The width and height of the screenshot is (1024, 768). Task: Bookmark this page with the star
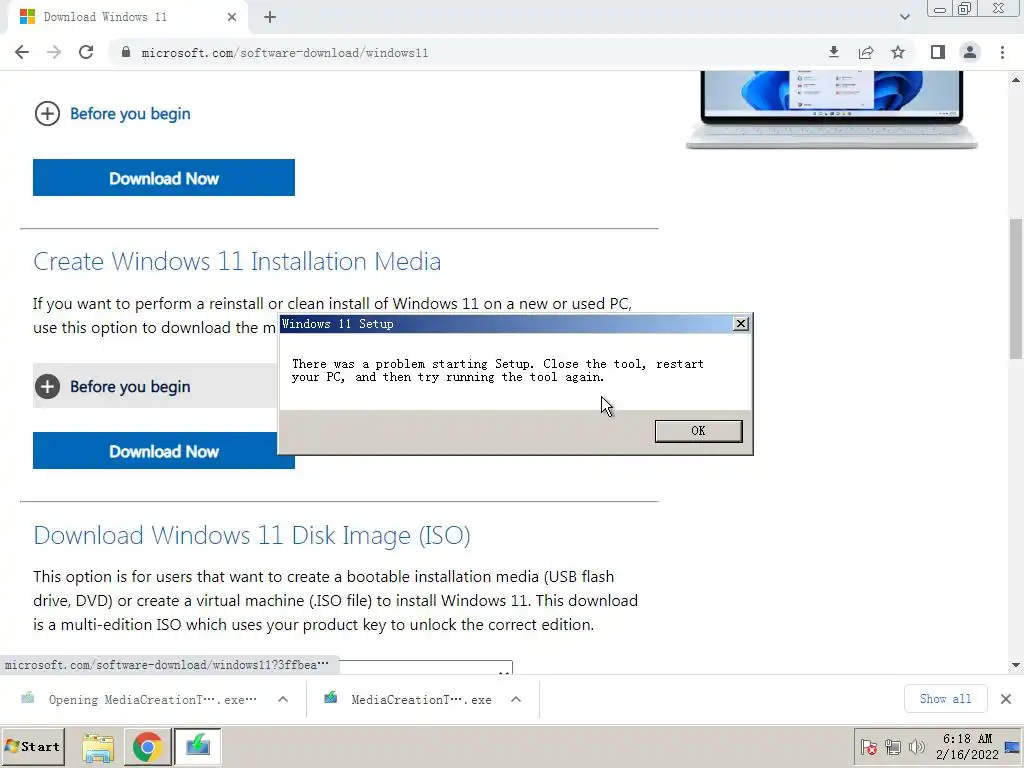click(898, 52)
